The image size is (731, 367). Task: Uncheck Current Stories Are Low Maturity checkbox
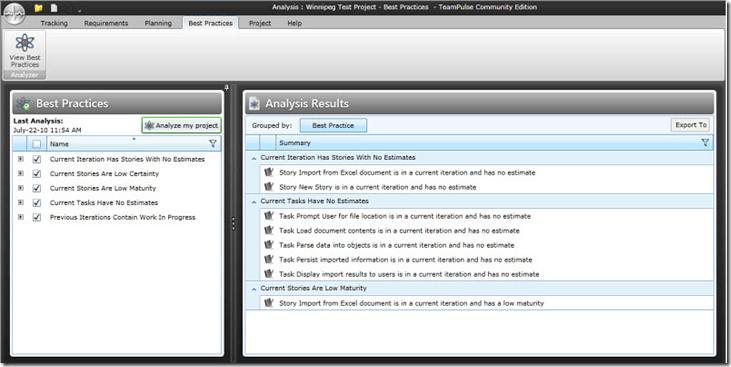pyautogui.click(x=37, y=188)
